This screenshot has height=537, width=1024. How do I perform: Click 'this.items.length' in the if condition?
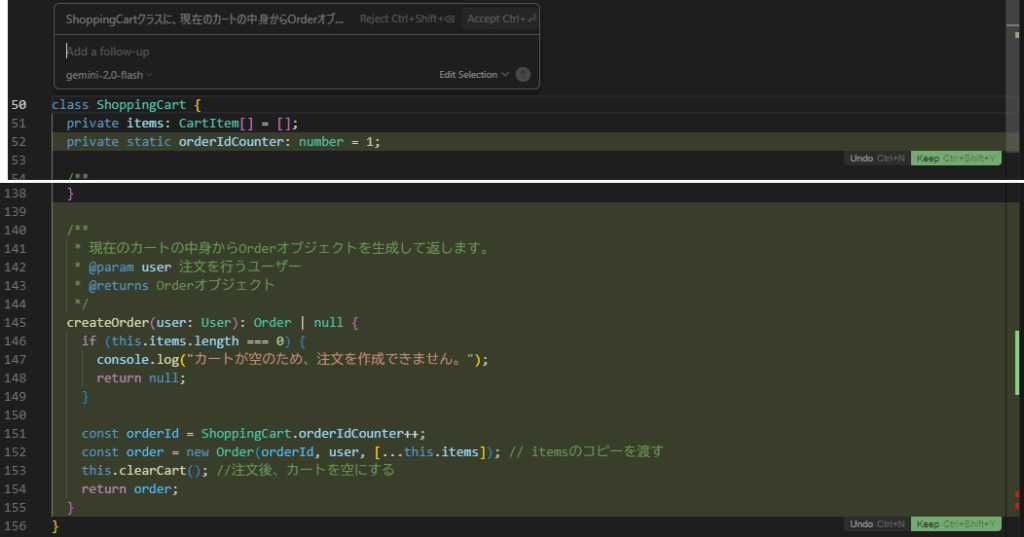pyautogui.click(x=175, y=341)
